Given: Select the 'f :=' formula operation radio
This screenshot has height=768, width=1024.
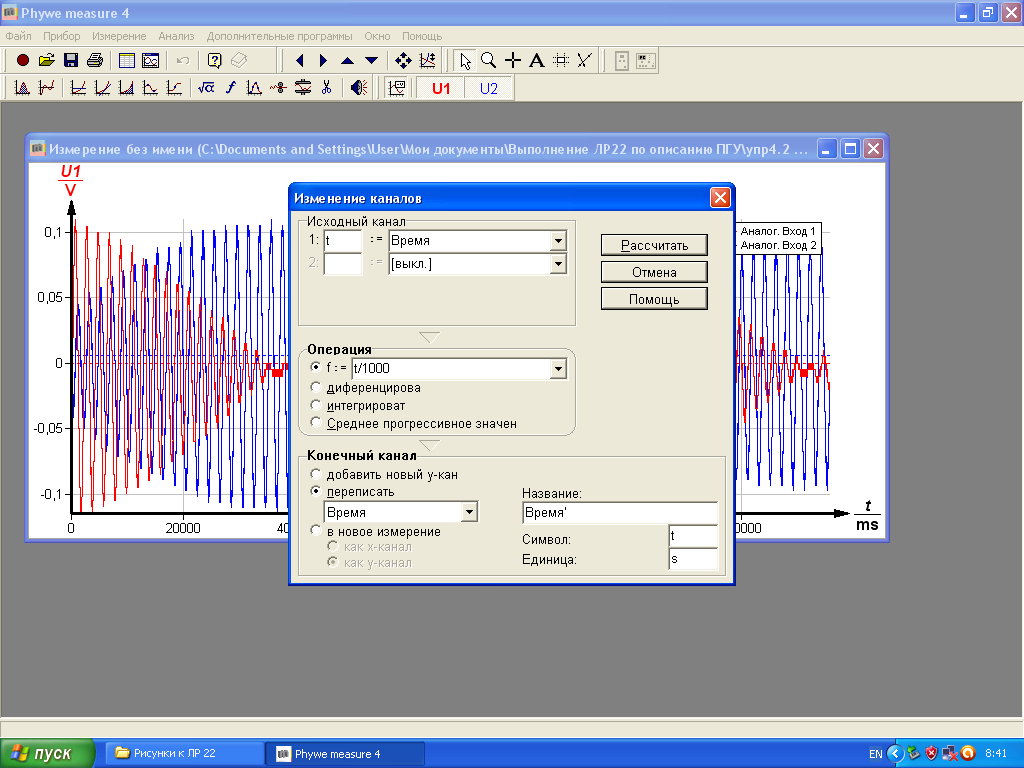Looking at the screenshot, I should (x=315, y=368).
